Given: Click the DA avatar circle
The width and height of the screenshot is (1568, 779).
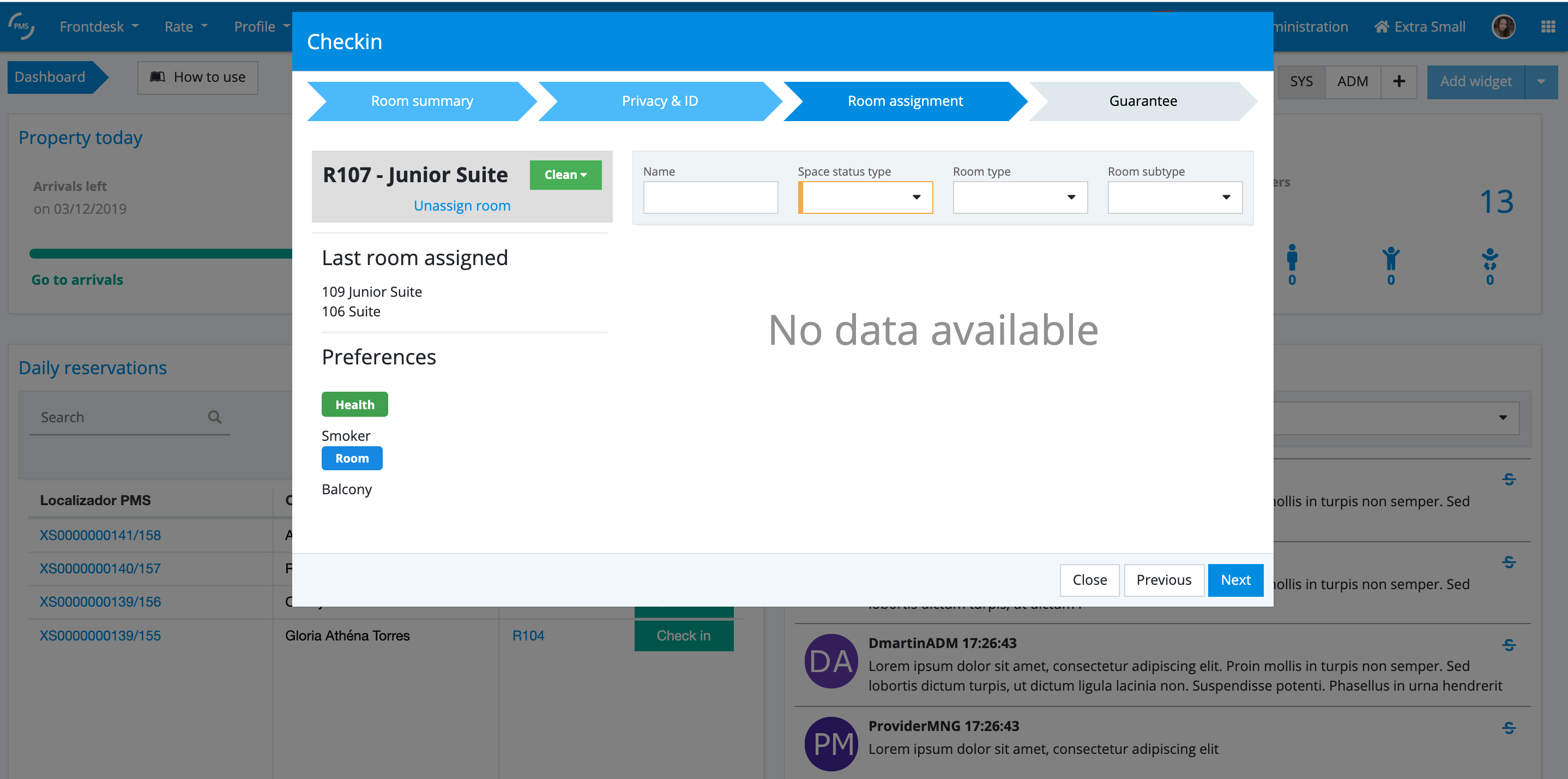Looking at the screenshot, I should (x=831, y=662).
